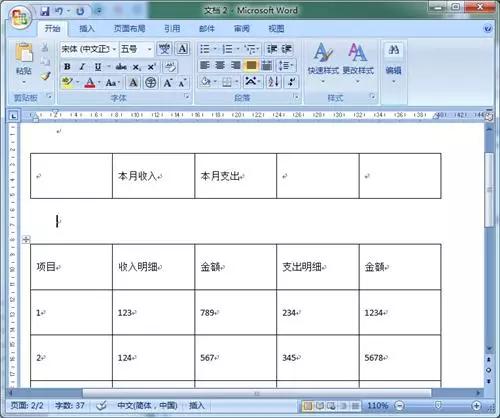This screenshot has height=418, width=500.
Task: Click the 更改样式 button
Action: click(x=358, y=62)
